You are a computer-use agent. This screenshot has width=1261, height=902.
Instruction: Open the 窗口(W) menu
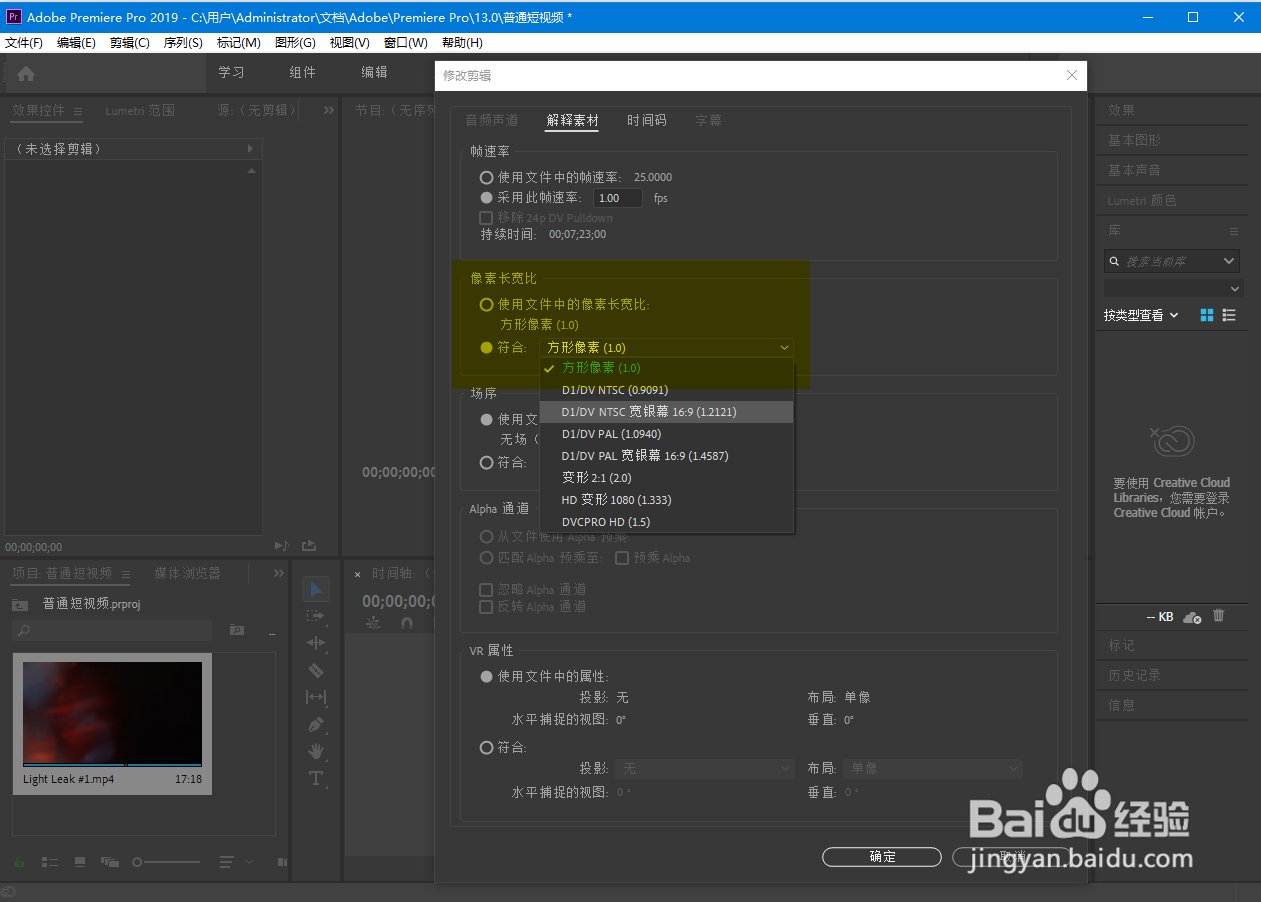point(406,43)
